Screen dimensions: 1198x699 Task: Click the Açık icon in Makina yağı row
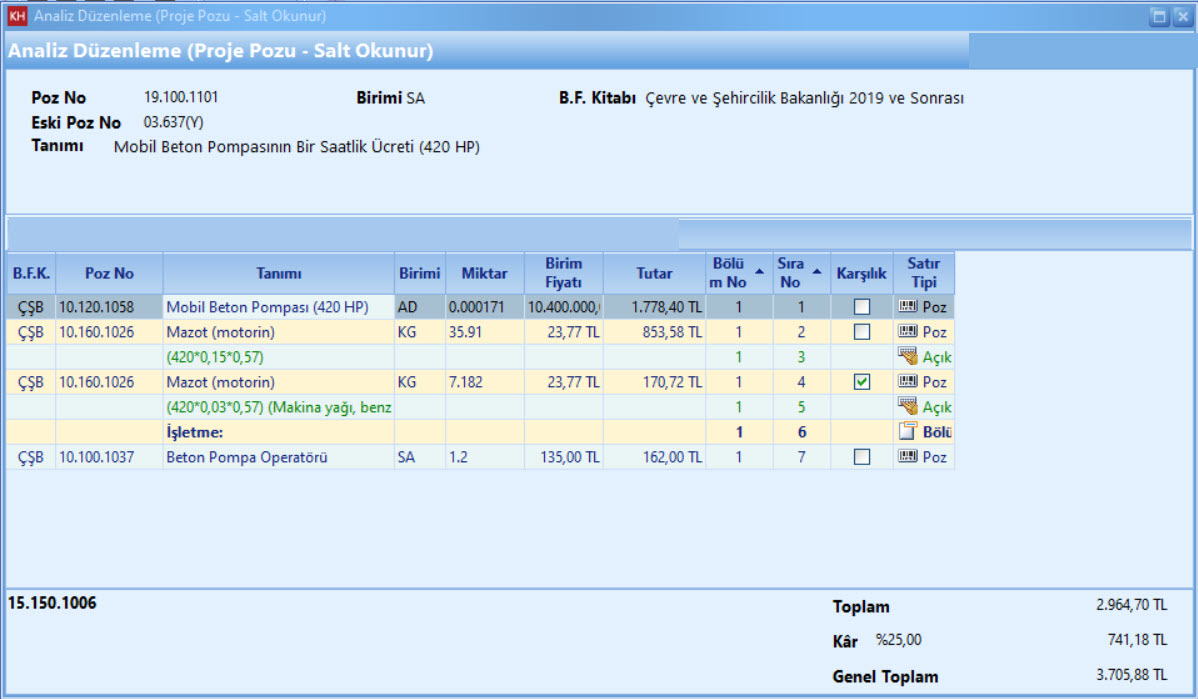coord(908,407)
